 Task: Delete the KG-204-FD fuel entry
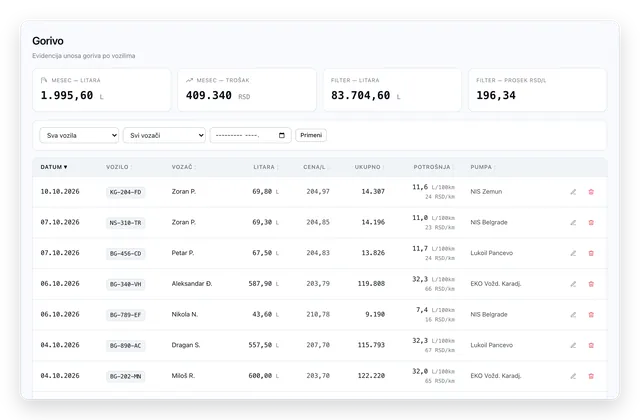(x=591, y=192)
